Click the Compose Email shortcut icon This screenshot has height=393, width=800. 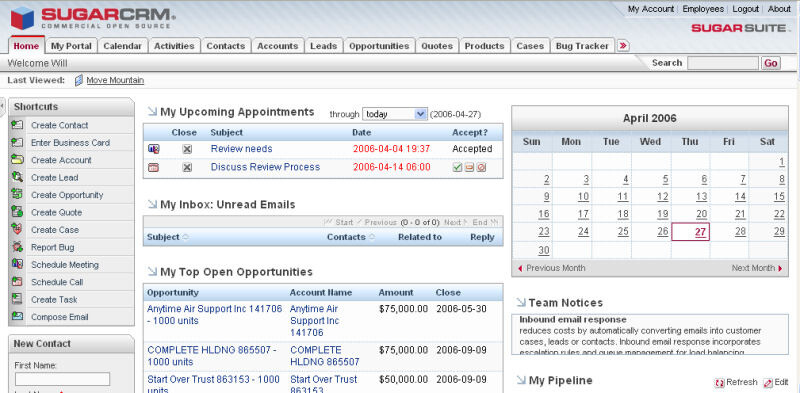[17, 316]
